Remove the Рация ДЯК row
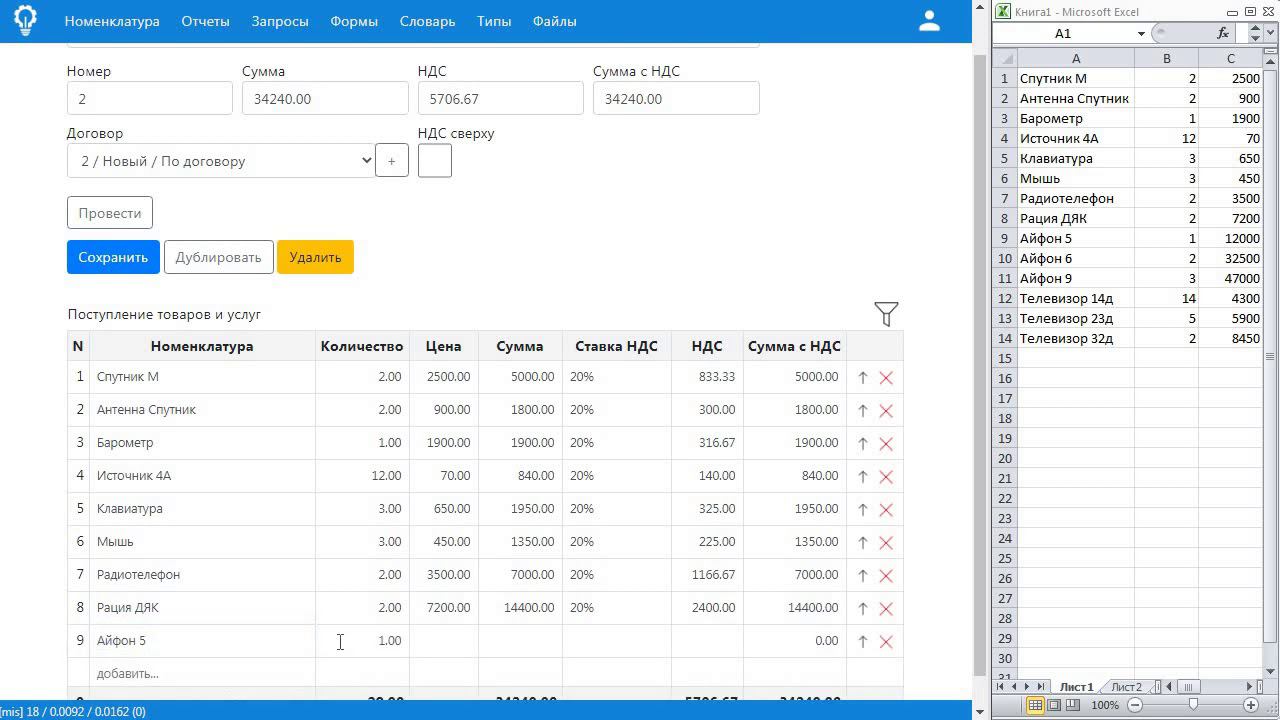Viewport: 1280px width, 720px height. 886,609
